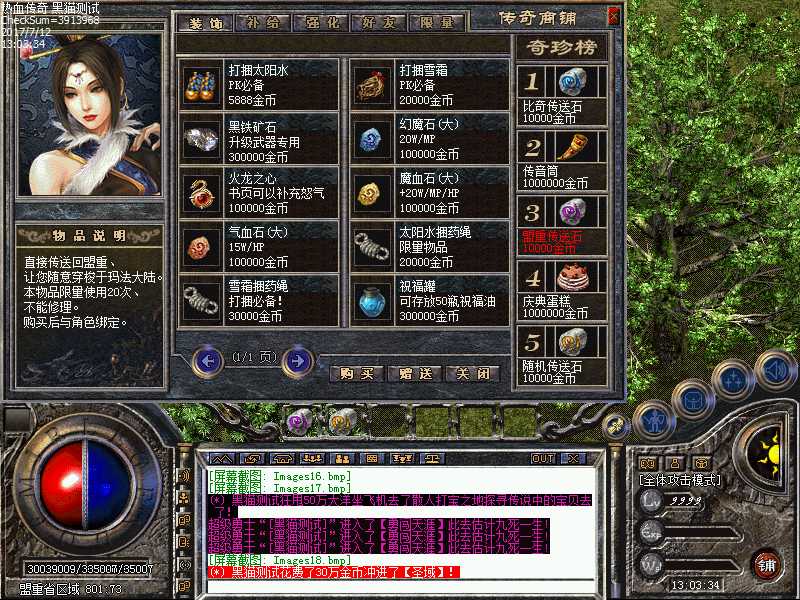Image resolution: width=800 pixels, height=600 pixels.
Task: Click the Exp progress bar
Action: pyautogui.click(x=701, y=534)
